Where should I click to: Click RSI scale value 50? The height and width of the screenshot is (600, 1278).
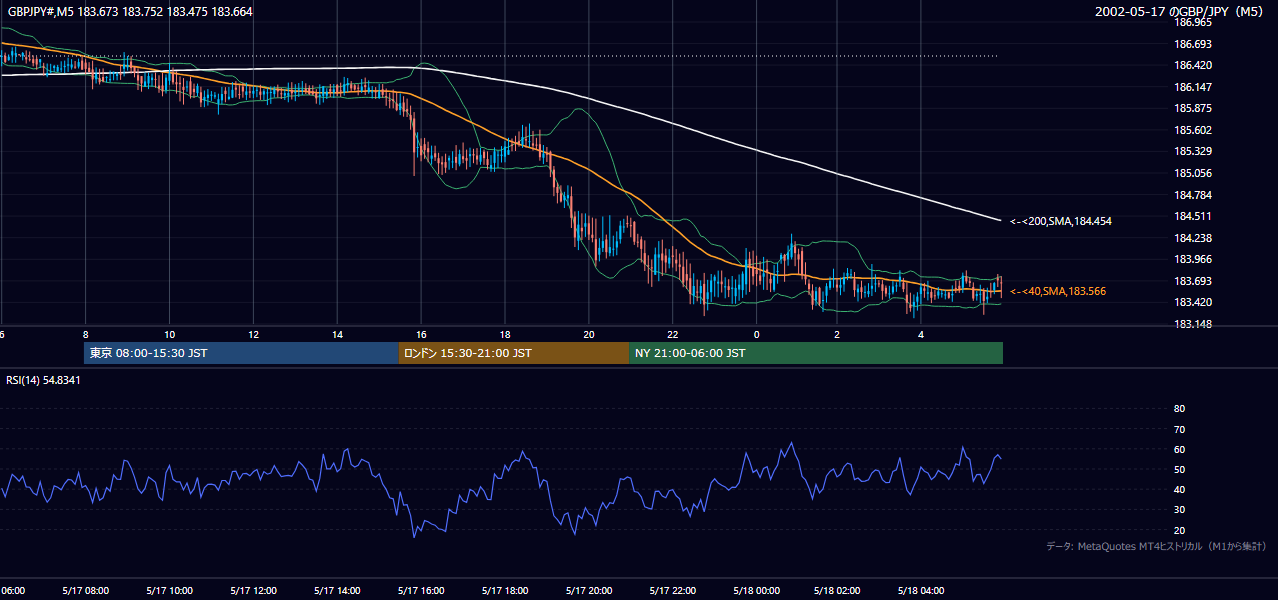point(1179,469)
